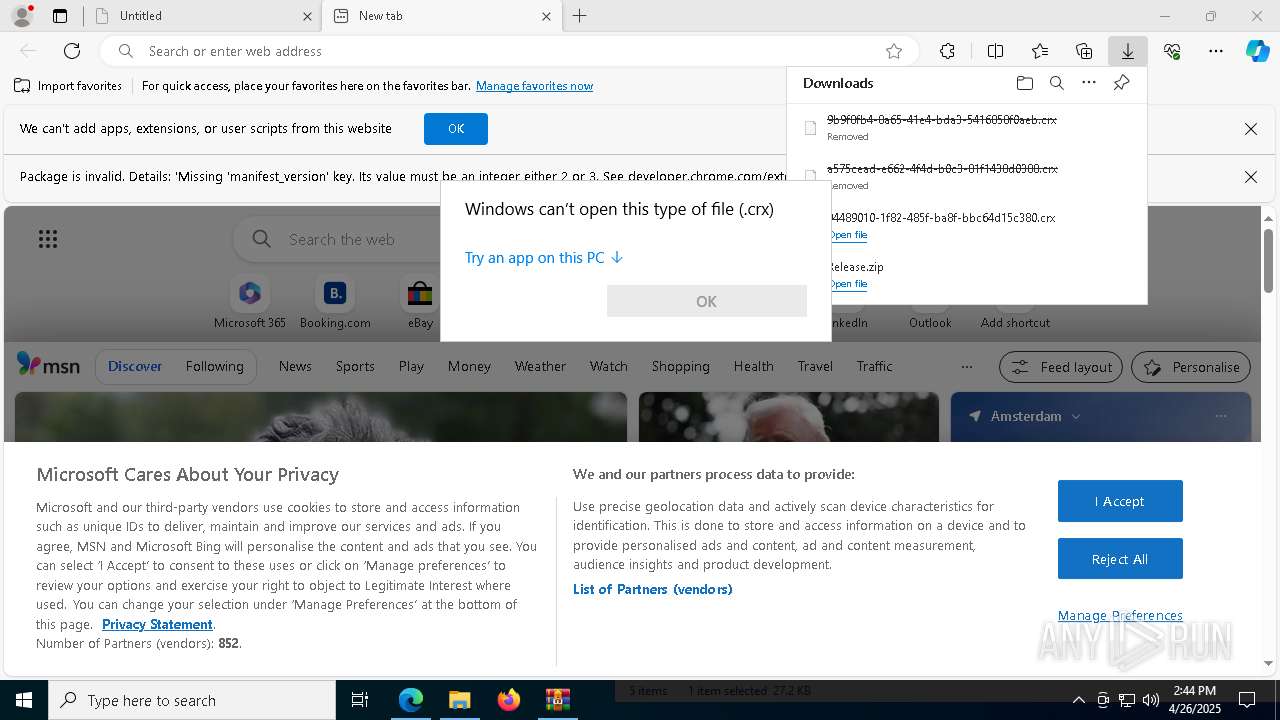Open the notification center icon
The width and height of the screenshot is (1280, 720).
coord(1247,700)
